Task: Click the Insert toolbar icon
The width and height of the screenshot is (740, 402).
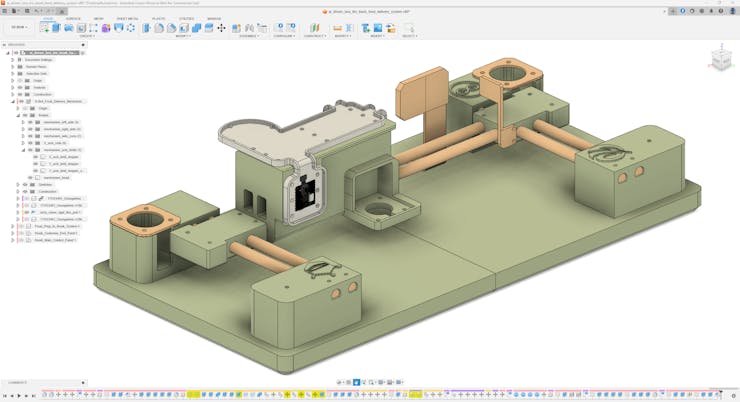Action: pyautogui.click(x=366, y=28)
